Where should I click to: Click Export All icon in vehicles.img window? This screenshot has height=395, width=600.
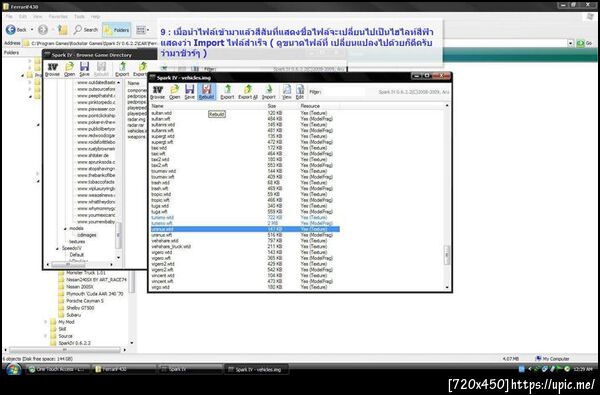coord(248,92)
